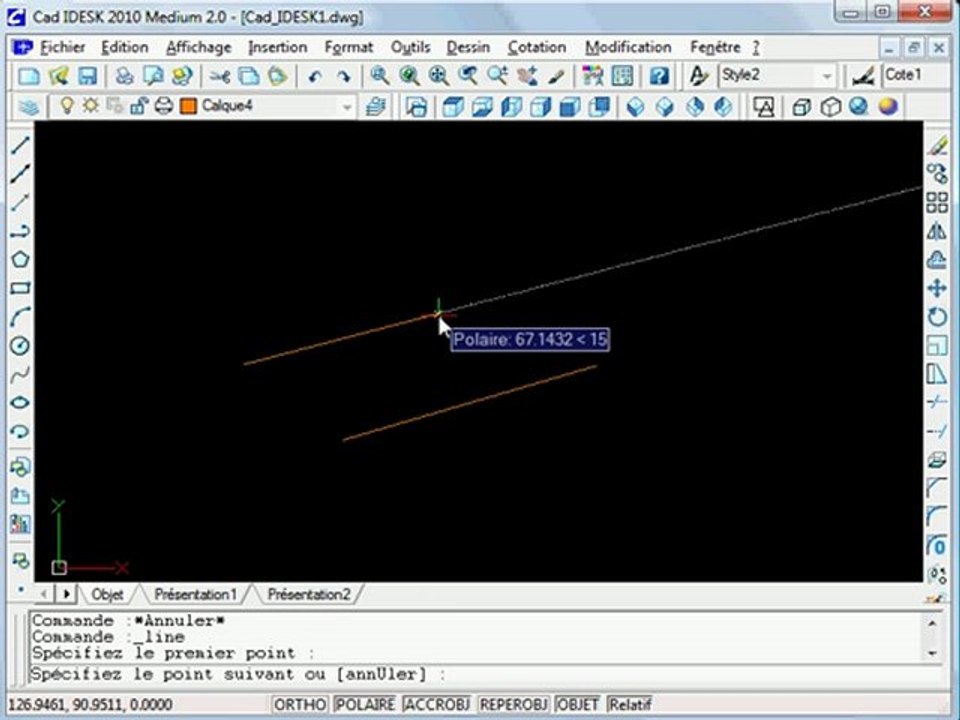960x720 pixels.
Task: Click the Move tool in right toolbar
Action: pyautogui.click(x=937, y=288)
